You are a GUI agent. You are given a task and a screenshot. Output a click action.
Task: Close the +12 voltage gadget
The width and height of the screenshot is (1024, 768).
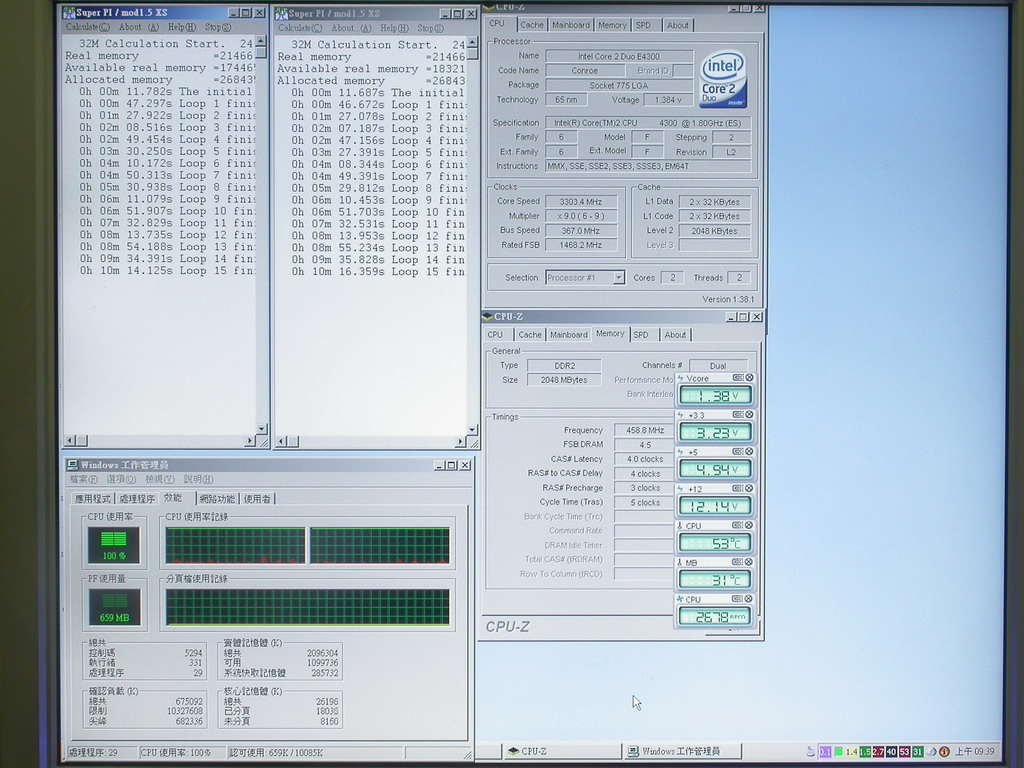tap(750, 488)
